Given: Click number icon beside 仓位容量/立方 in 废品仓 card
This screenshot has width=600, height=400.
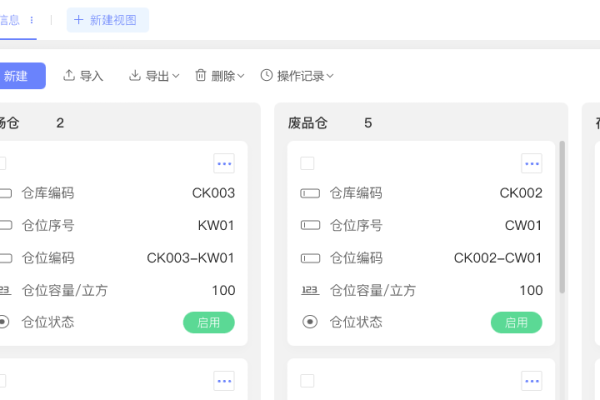Looking at the screenshot, I should 310,291.
